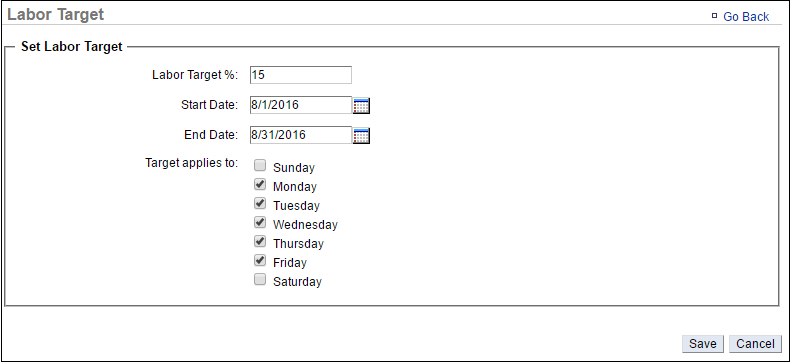Check the Saturday checkbox
Viewport: 790px width, 362px height.
pyautogui.click(x=260, y=280)
